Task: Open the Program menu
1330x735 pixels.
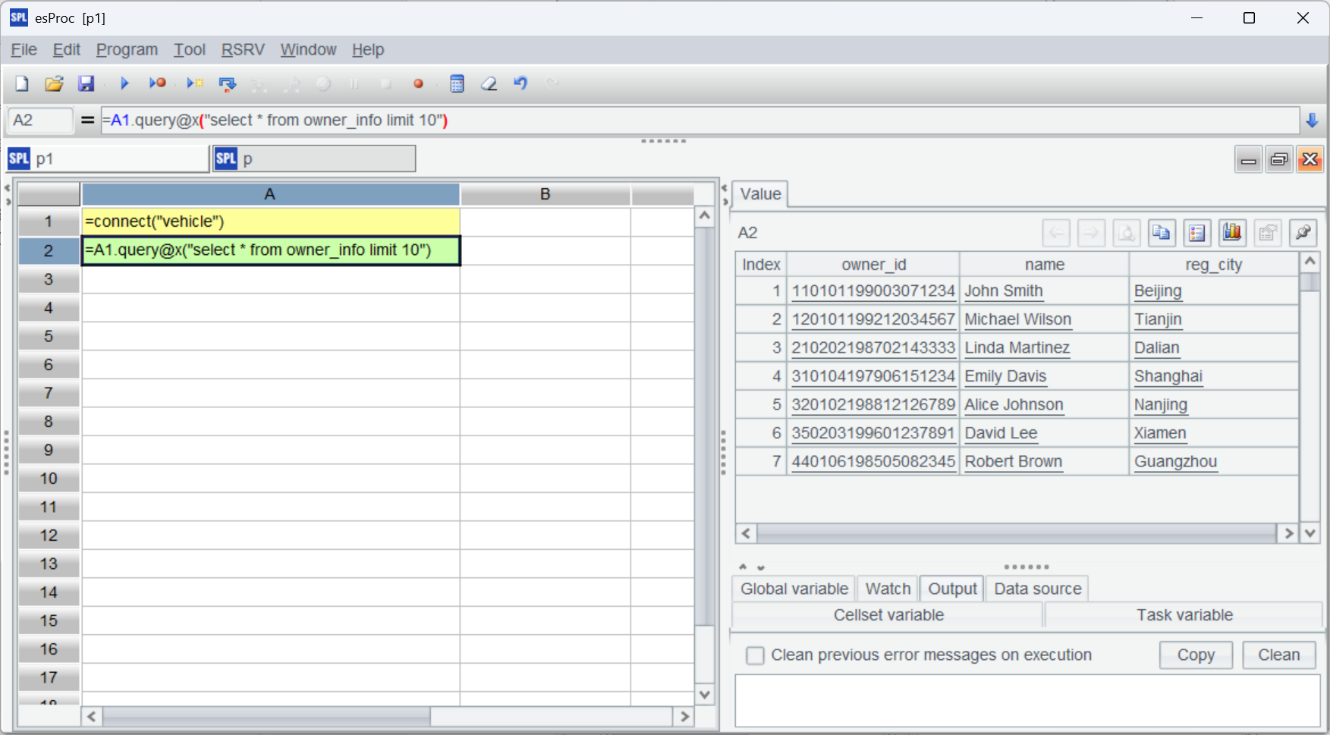Action: tap(127, 50)
